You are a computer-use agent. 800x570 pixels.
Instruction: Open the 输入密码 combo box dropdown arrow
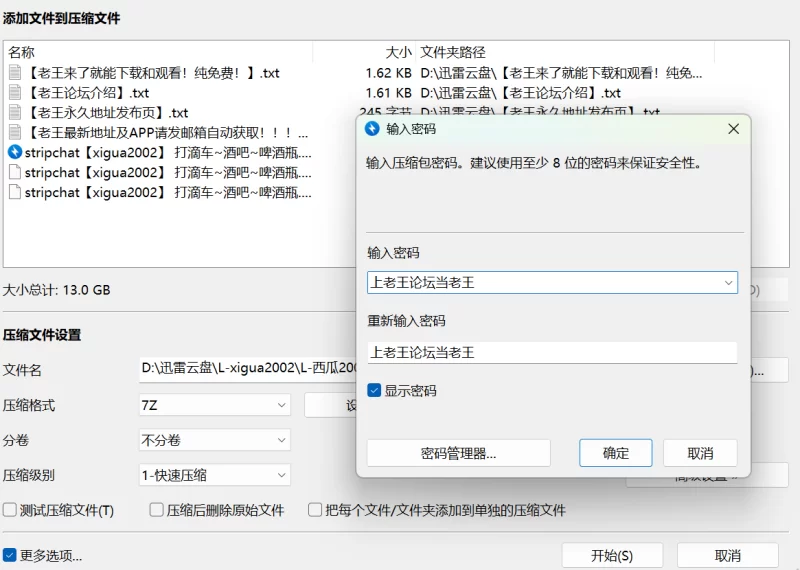(x=728, y=283)
